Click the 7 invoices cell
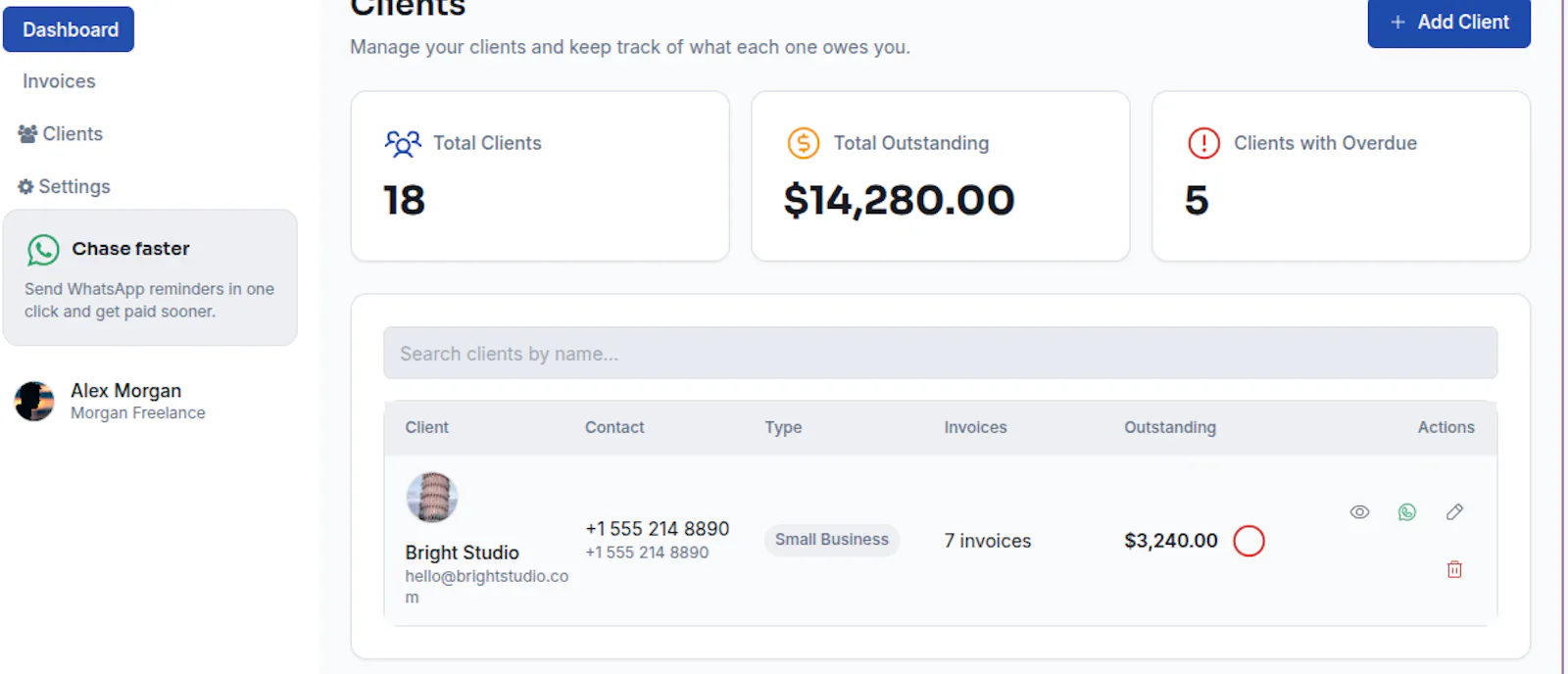Viewport: 1568px width, 674px height. coord(988,541)
